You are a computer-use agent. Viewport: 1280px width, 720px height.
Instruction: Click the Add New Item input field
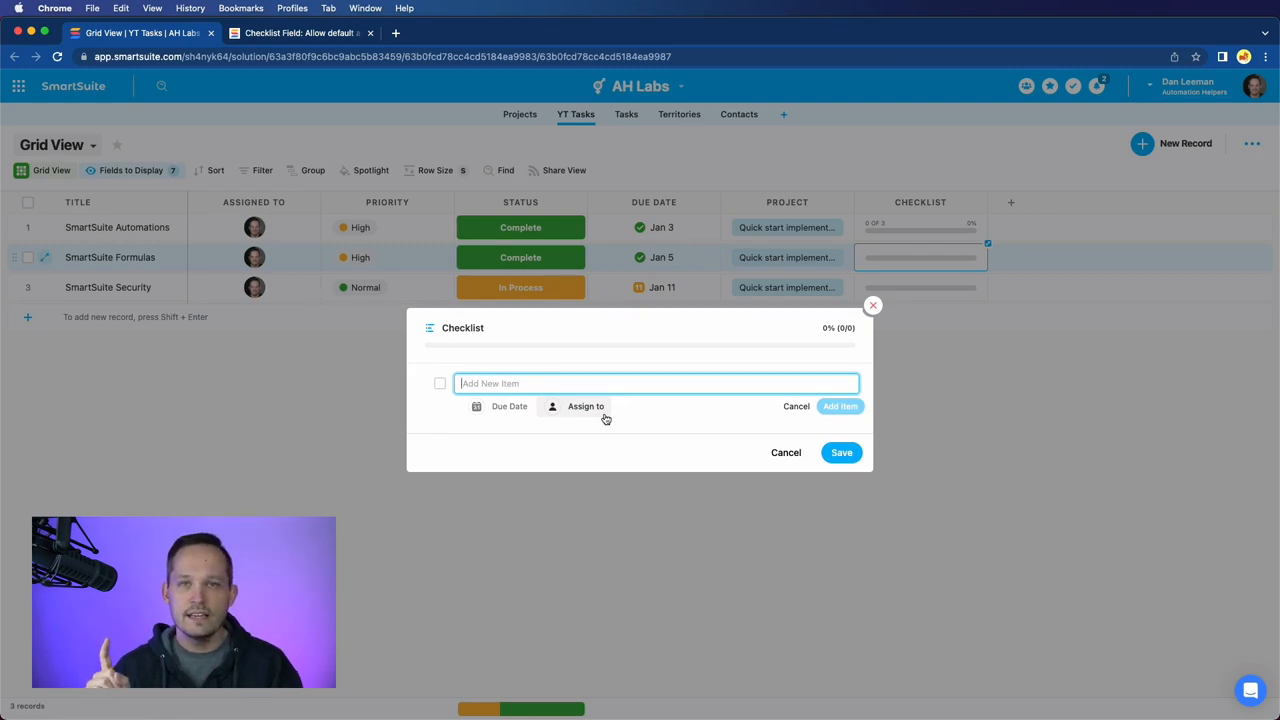pos(657,384)
